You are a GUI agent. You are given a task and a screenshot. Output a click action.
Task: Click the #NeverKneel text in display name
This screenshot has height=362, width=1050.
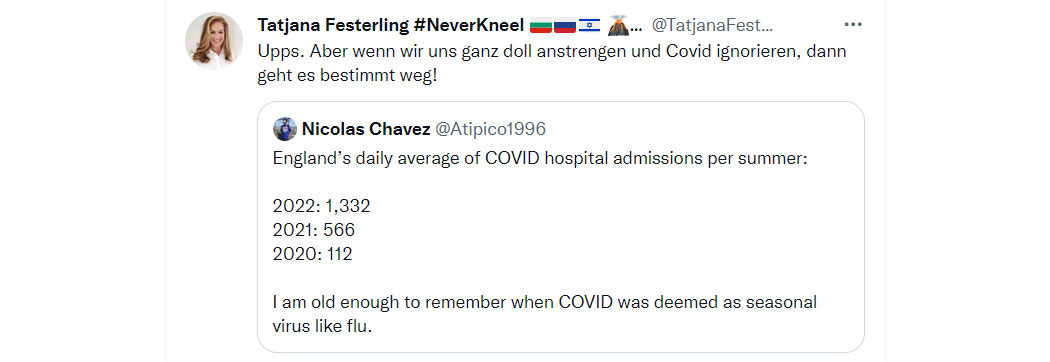[469, 25]
